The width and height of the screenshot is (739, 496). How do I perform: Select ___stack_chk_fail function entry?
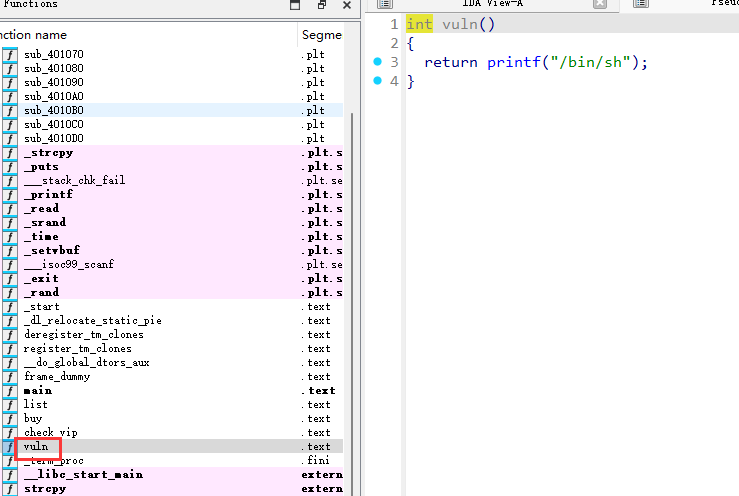(x=172, y=180)
